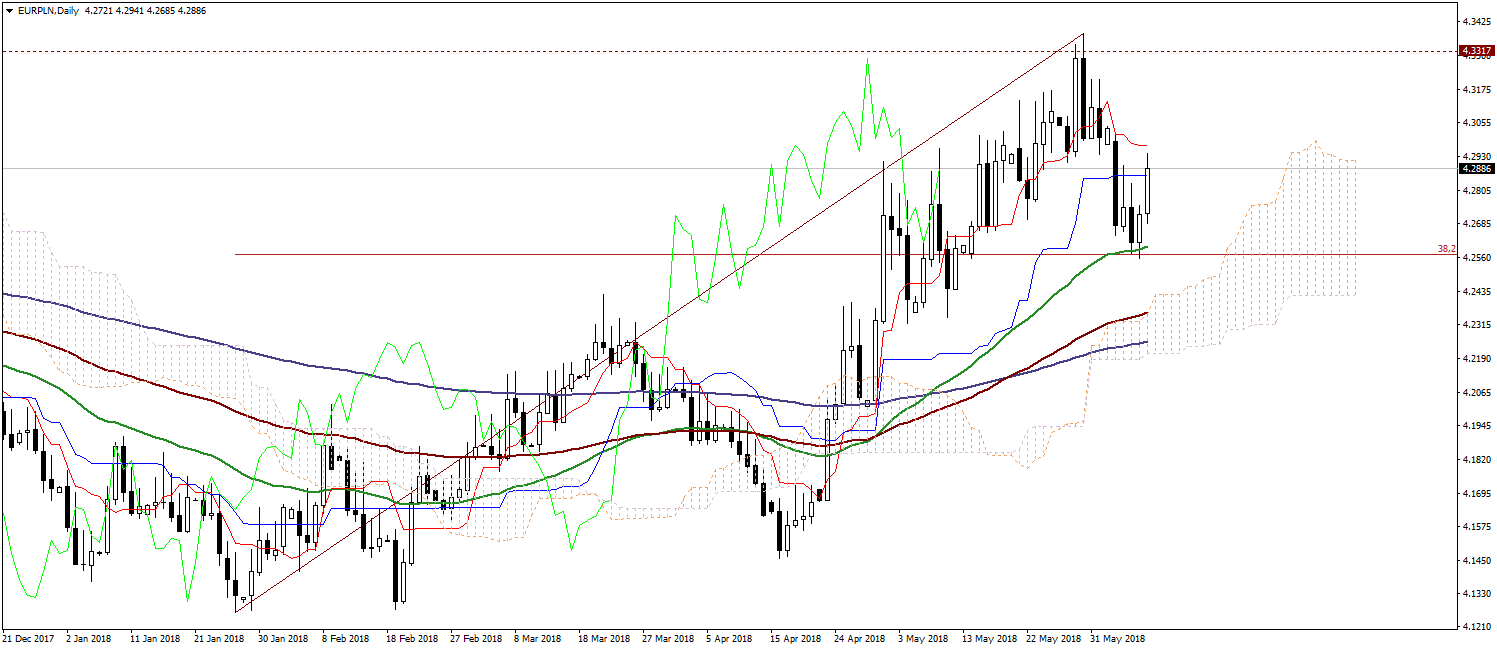Click the 4.1945 price axis label

[x=1476, y=425]
